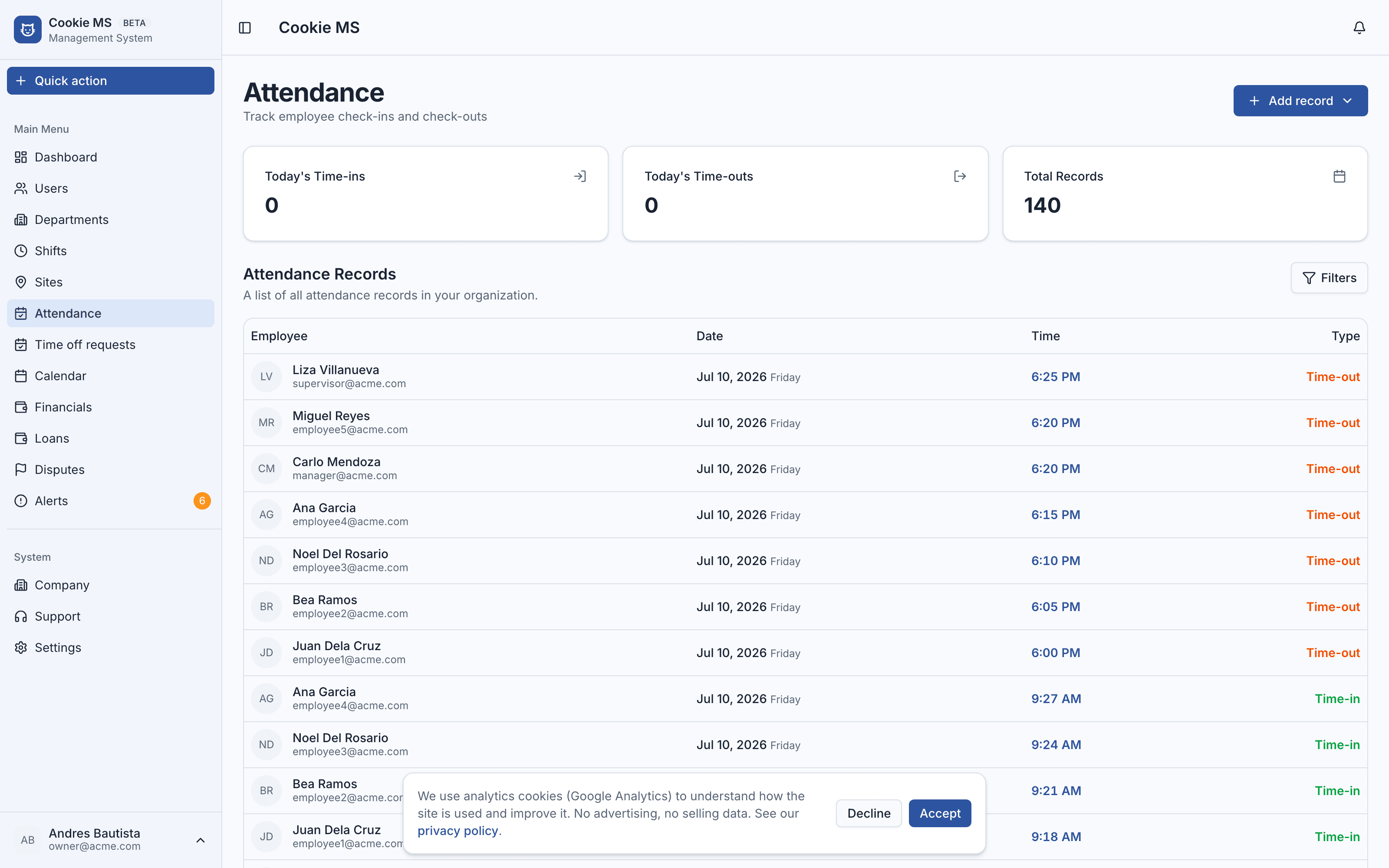Click the Departments building icon
1389x868 pixels.
tap(21, 220)
